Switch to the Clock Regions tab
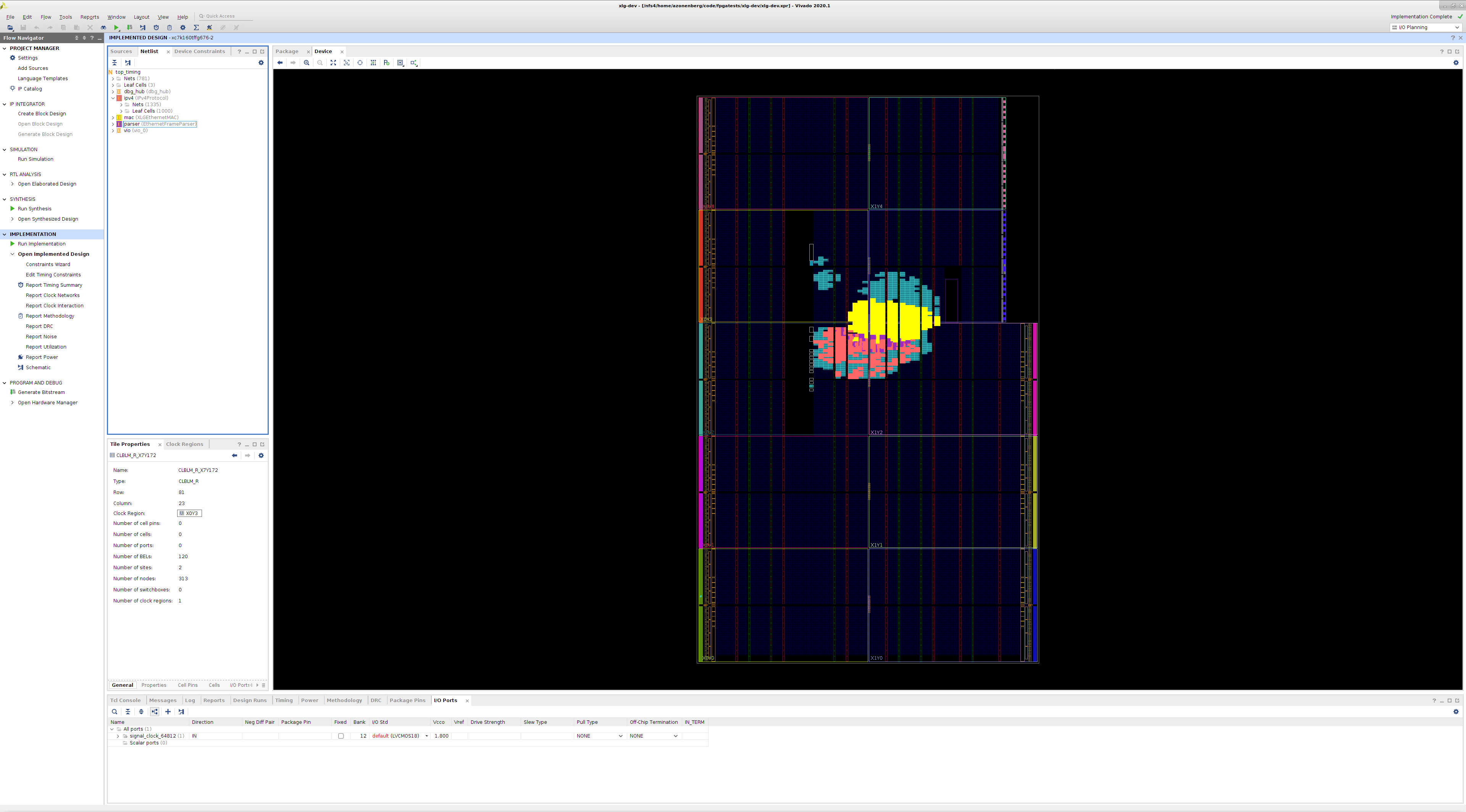 click(184, 444)
